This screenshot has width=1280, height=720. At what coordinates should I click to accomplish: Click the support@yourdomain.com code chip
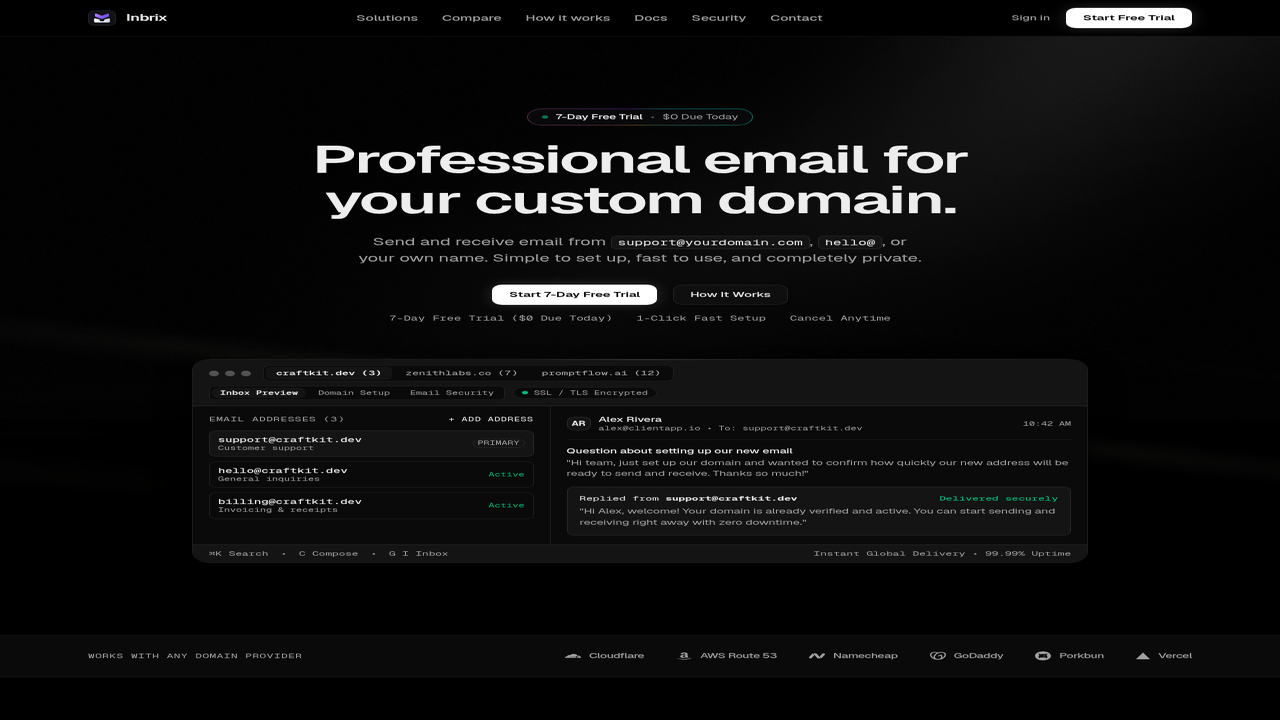tap(710, 242)
